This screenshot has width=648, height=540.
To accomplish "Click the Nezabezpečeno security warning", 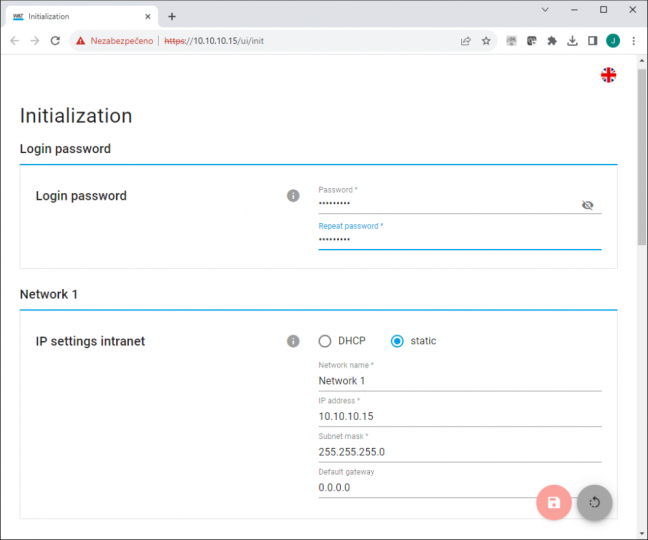I will point(114,41).
